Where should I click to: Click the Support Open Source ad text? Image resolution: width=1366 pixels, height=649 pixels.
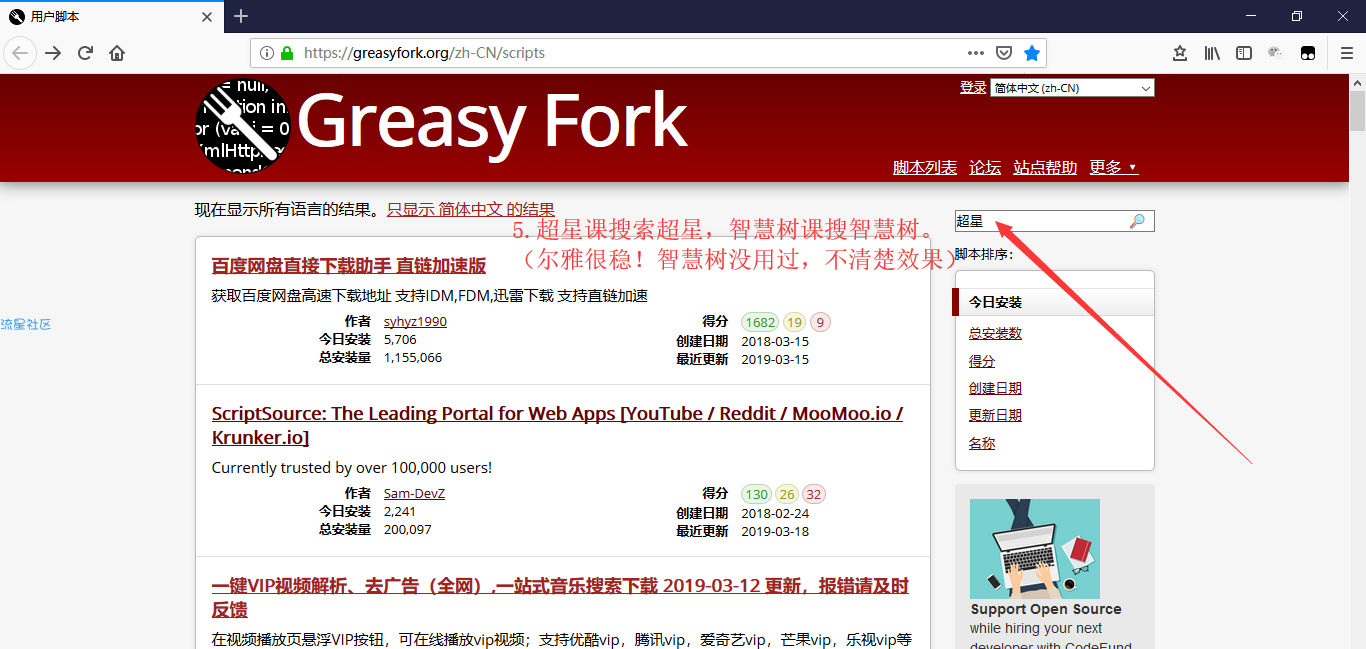[x=1046, y=609]
